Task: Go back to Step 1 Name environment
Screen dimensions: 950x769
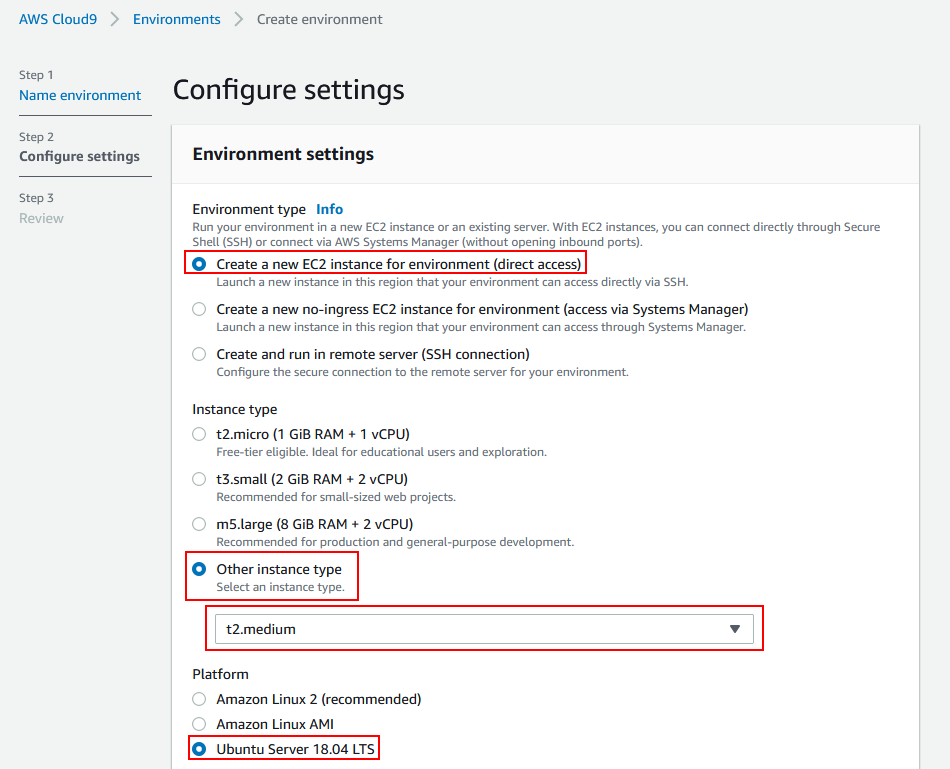Action: 80,95
